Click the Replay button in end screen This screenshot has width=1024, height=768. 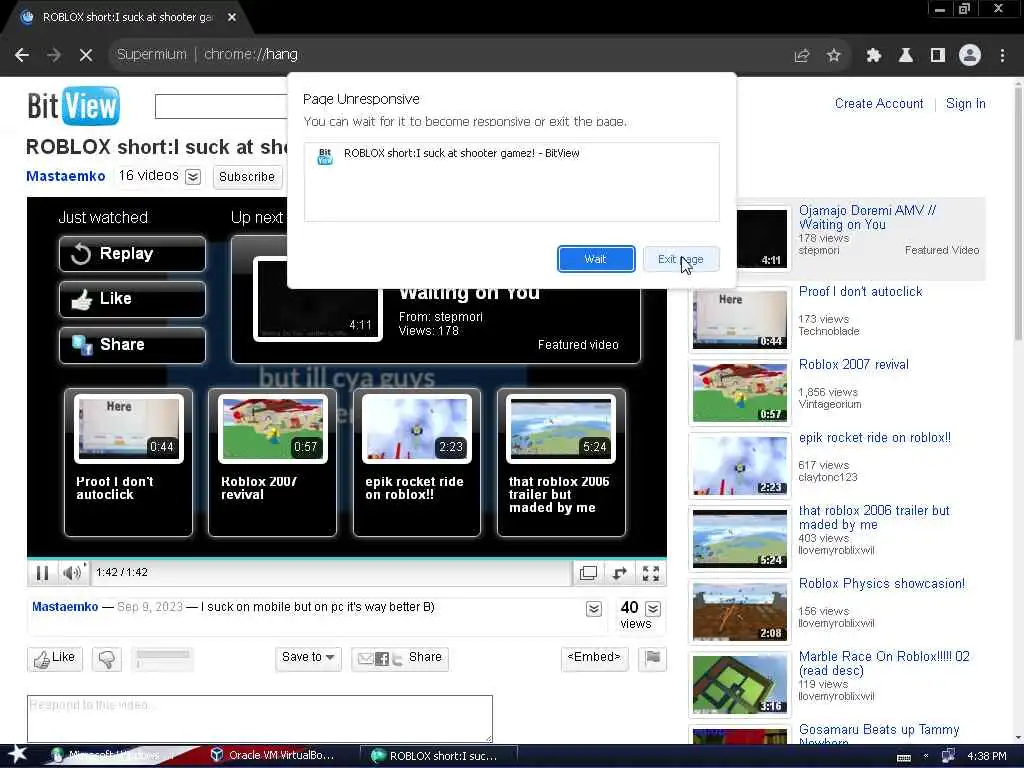point(132,254)
